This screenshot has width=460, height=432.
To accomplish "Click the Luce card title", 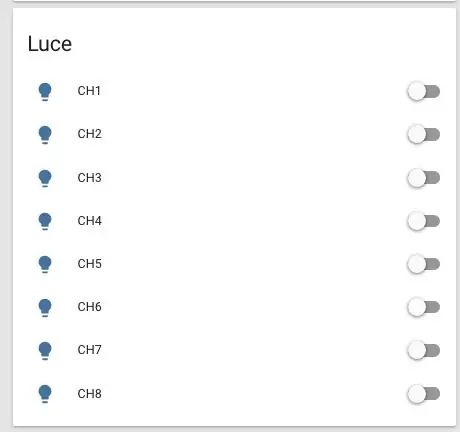I will click(x=50, y=44).
